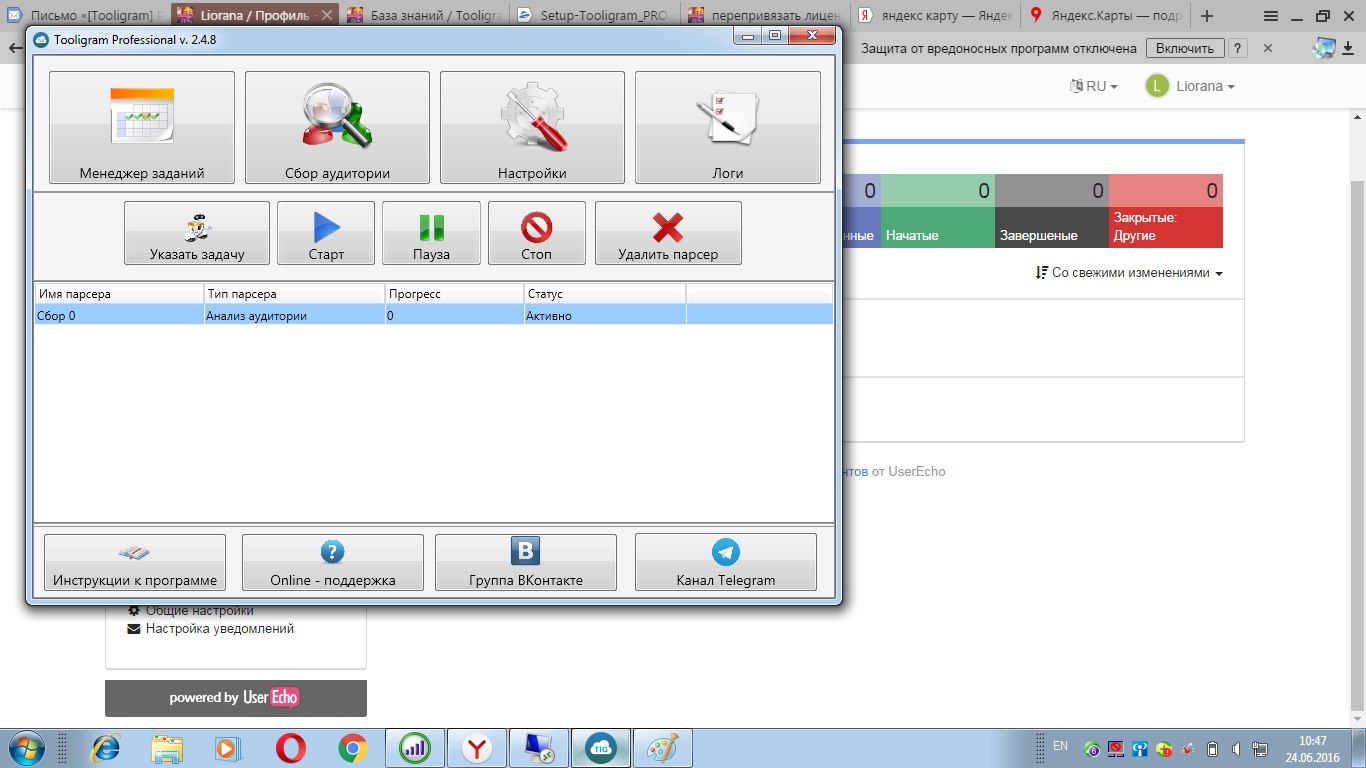1366x768 pixels.
Task: Click powered by UserEcho banner
Action: click(236, 698)
